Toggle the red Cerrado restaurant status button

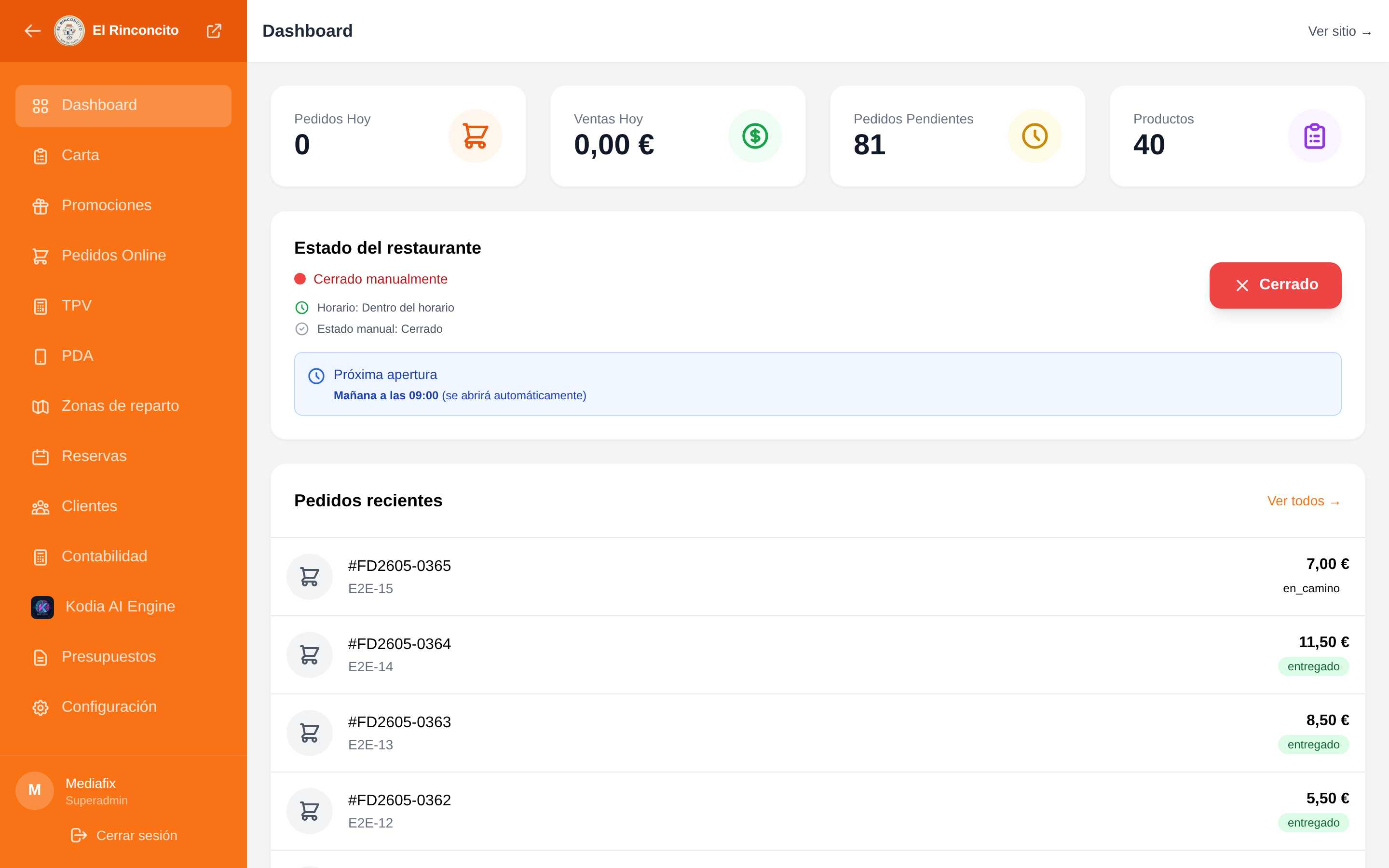1275,285
